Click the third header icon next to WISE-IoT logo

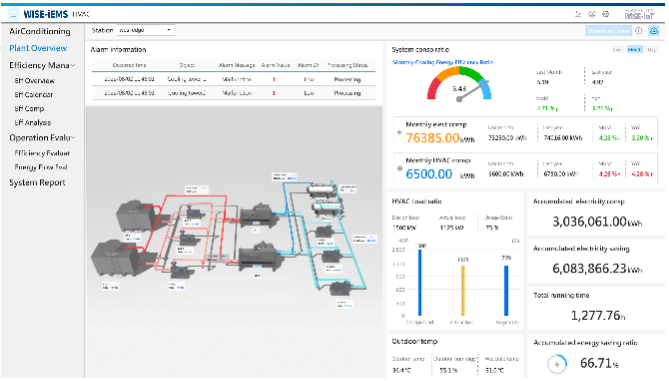point(605,14)
